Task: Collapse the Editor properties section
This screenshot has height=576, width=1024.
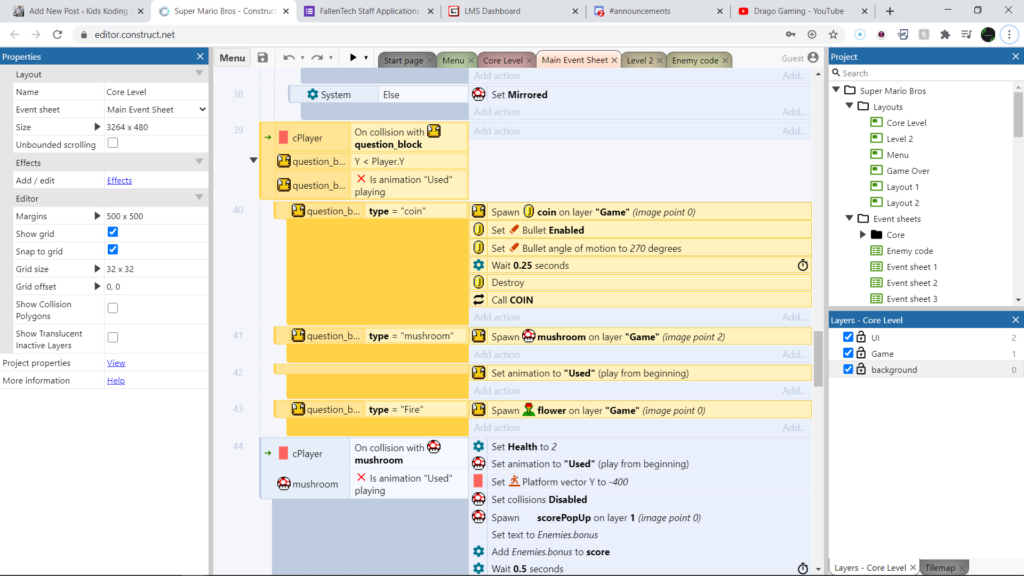Action: 199,198
